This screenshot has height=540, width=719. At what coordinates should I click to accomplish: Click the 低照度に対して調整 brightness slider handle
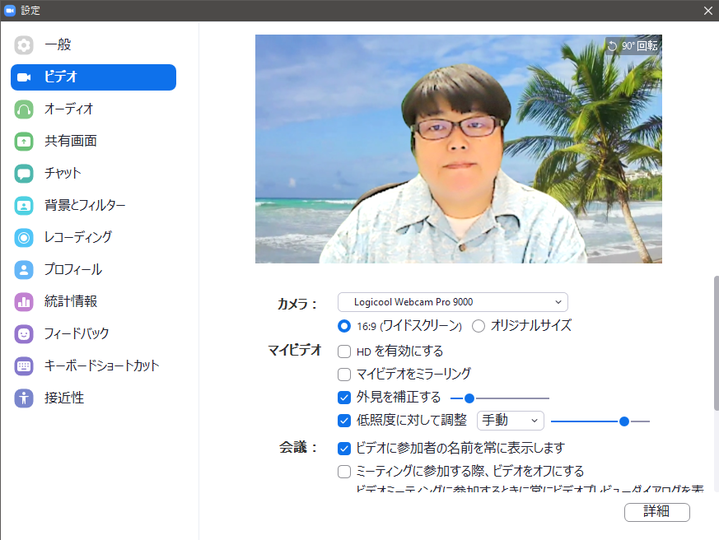tap(624, 421)
